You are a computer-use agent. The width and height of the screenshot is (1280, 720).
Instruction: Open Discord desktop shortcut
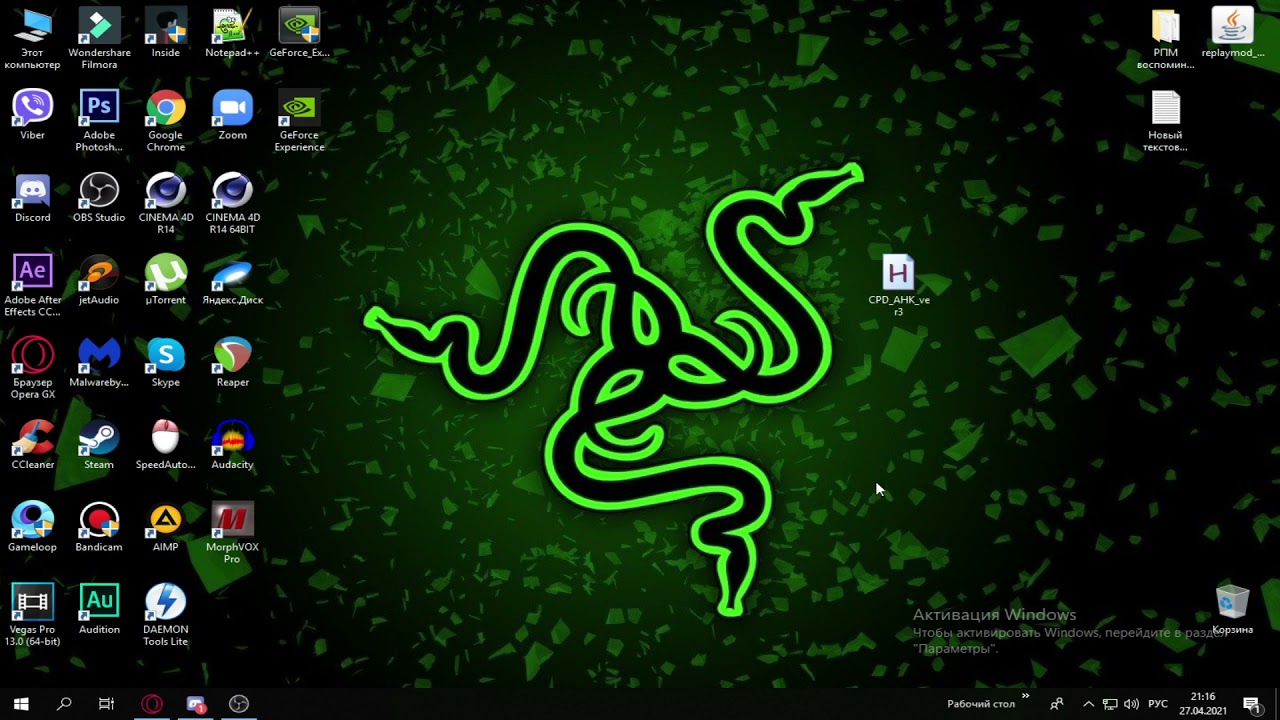[x=32, y=198]
